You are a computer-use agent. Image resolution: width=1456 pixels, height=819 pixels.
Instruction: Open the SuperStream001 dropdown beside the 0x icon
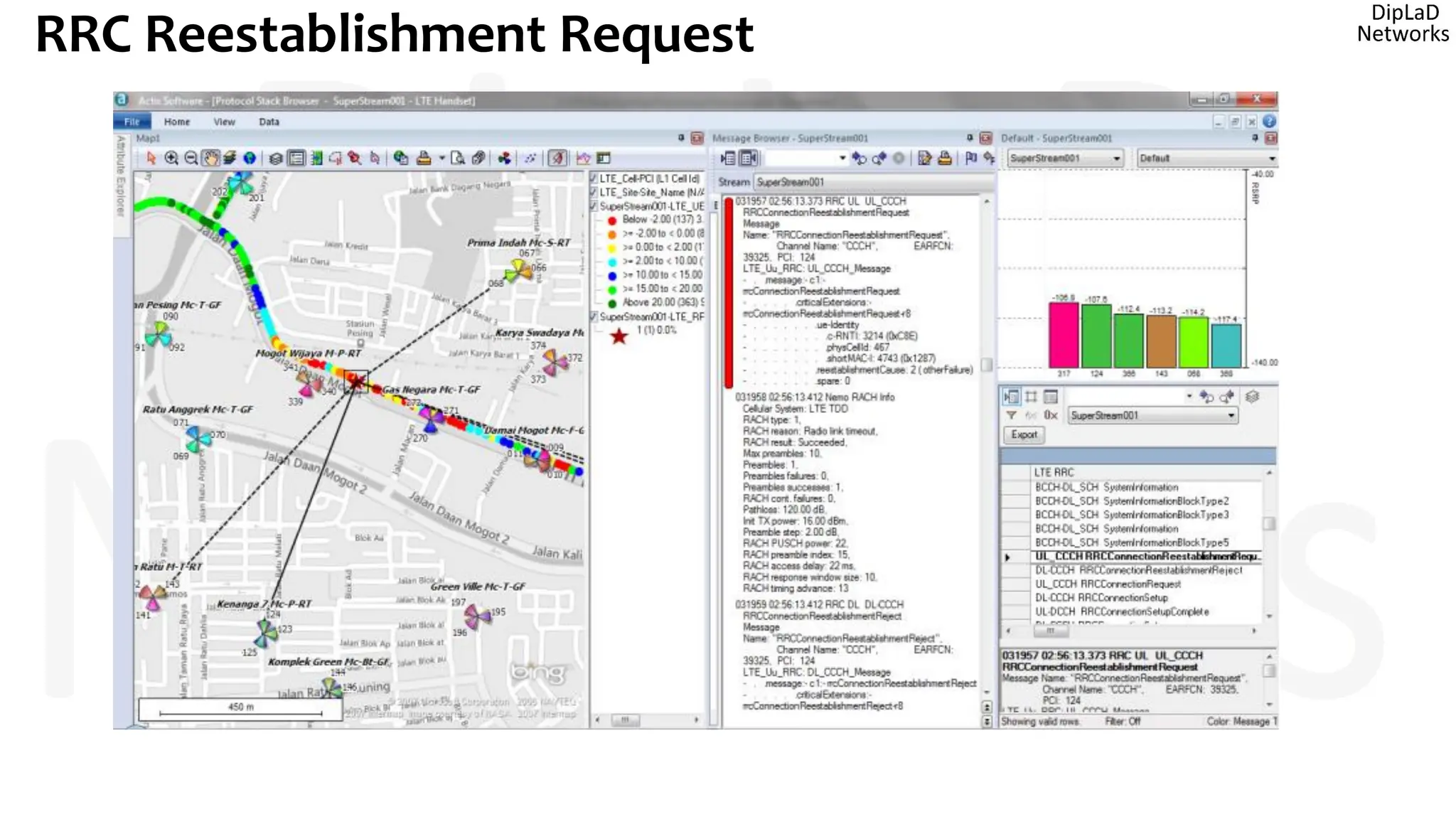click(x=1152, y=415)
